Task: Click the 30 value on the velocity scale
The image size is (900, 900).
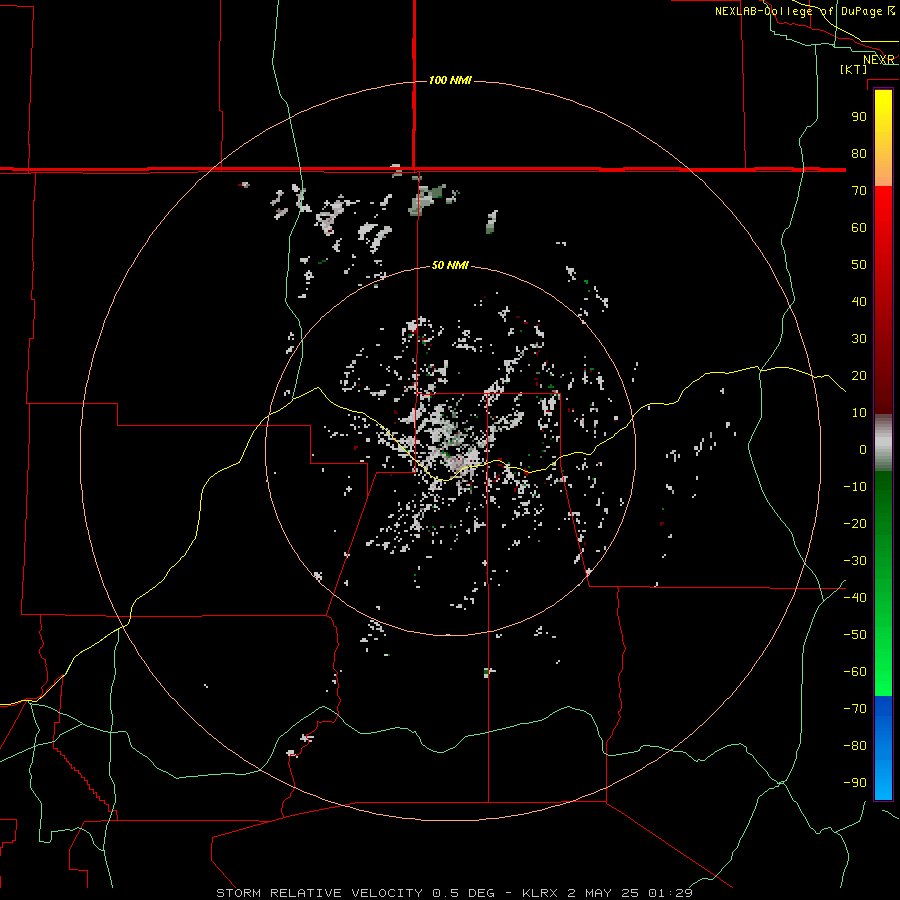Action: point(859,339)
